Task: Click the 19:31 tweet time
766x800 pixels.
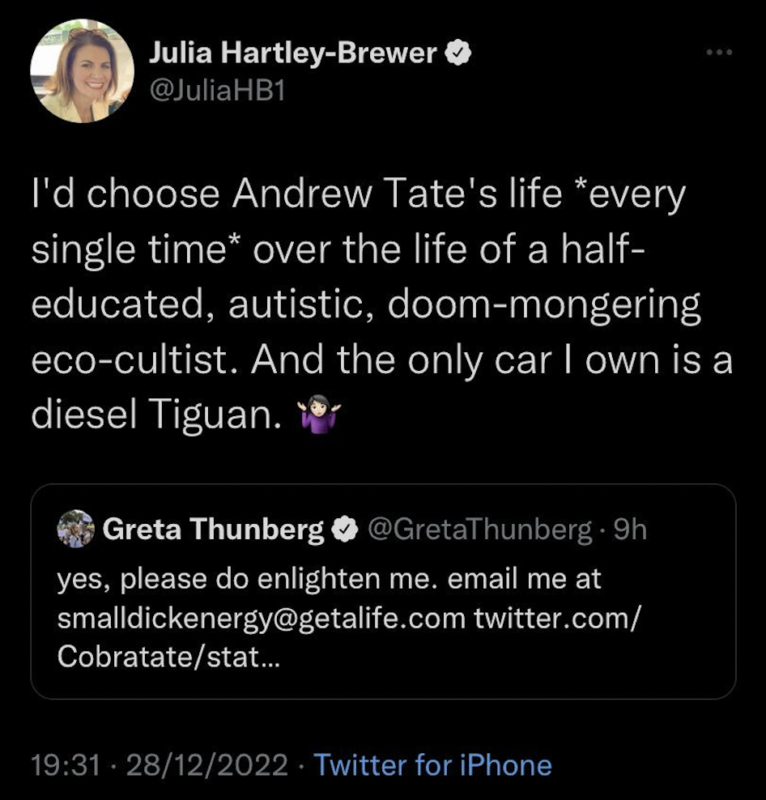Action: [x=64, y=765]
